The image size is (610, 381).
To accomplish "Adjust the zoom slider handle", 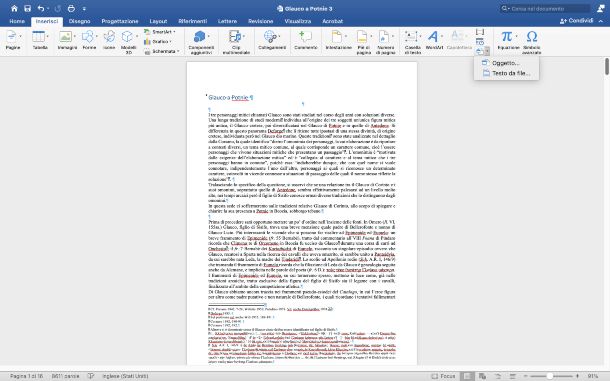I will click(x=549, y=376).
